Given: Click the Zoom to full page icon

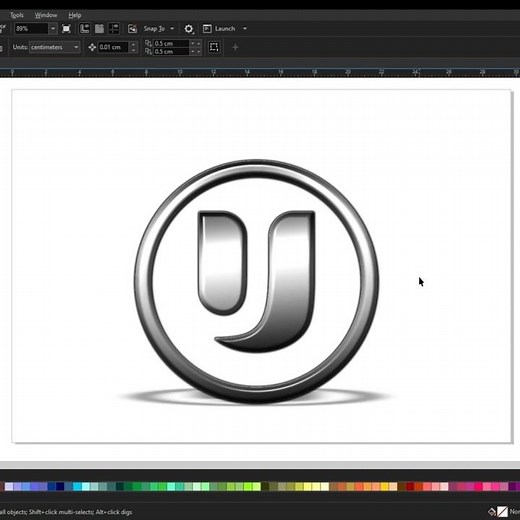Looking at the screenshot, I should (x=66, y=29).
